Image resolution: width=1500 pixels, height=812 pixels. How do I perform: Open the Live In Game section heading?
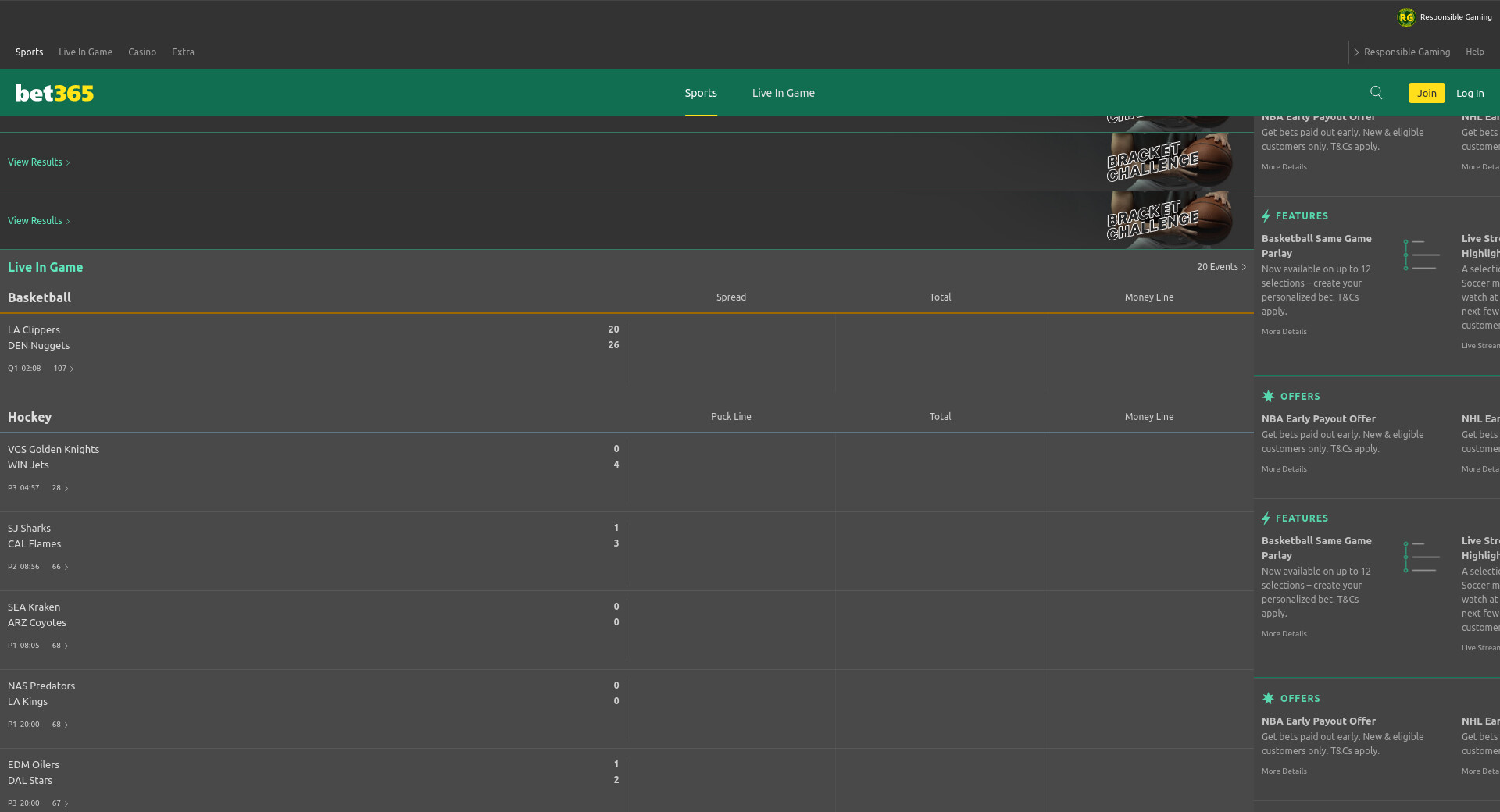pos(45,267)
